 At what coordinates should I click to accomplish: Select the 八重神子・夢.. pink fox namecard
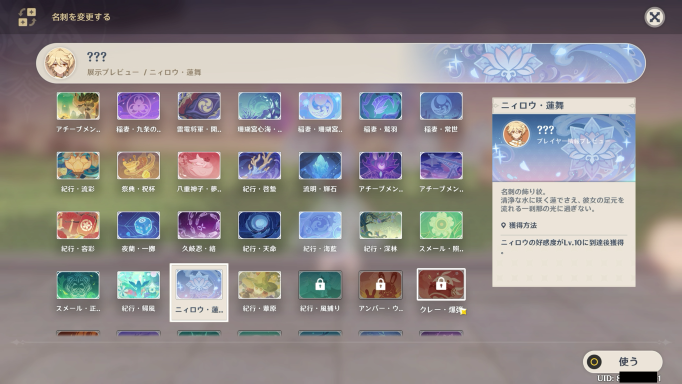tap(199, 166)
